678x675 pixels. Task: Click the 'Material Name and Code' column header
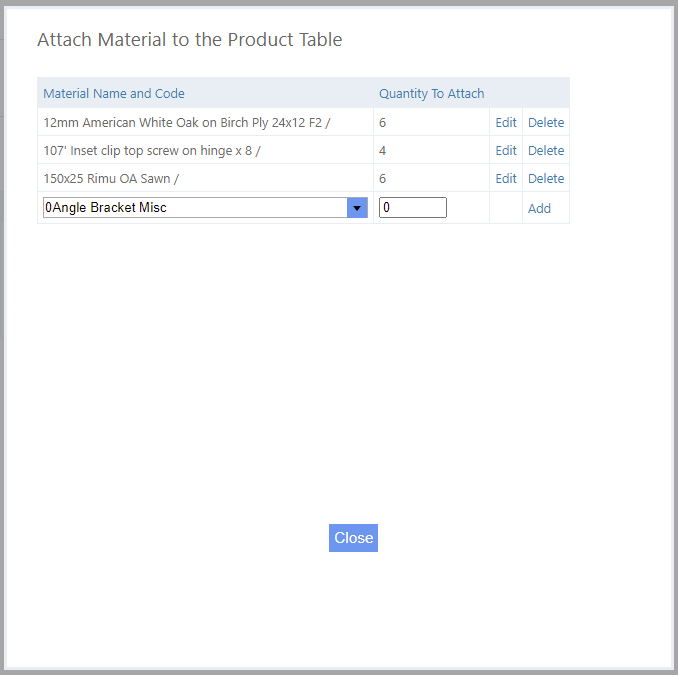pos(114,93)
